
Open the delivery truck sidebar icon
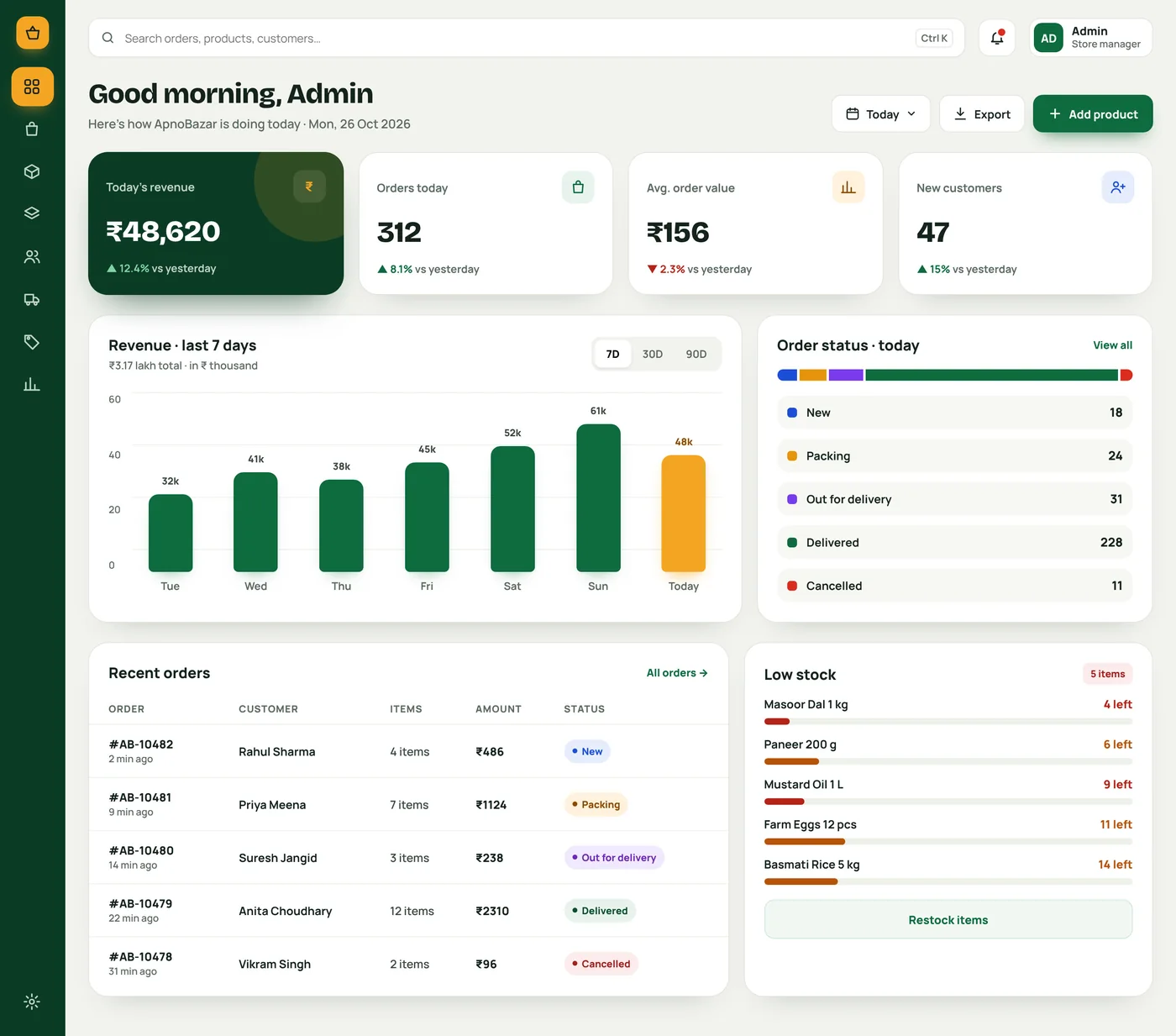click(32, 299)
